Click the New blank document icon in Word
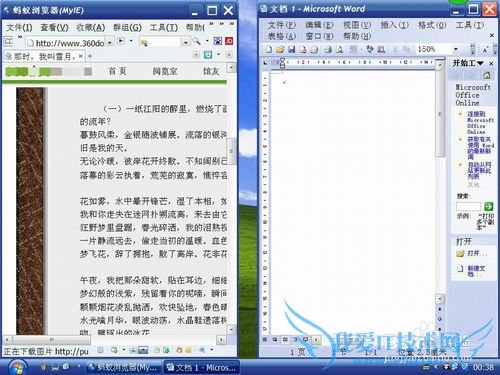Viewport: 500px width, 375px height. click(x=269, y=49)
